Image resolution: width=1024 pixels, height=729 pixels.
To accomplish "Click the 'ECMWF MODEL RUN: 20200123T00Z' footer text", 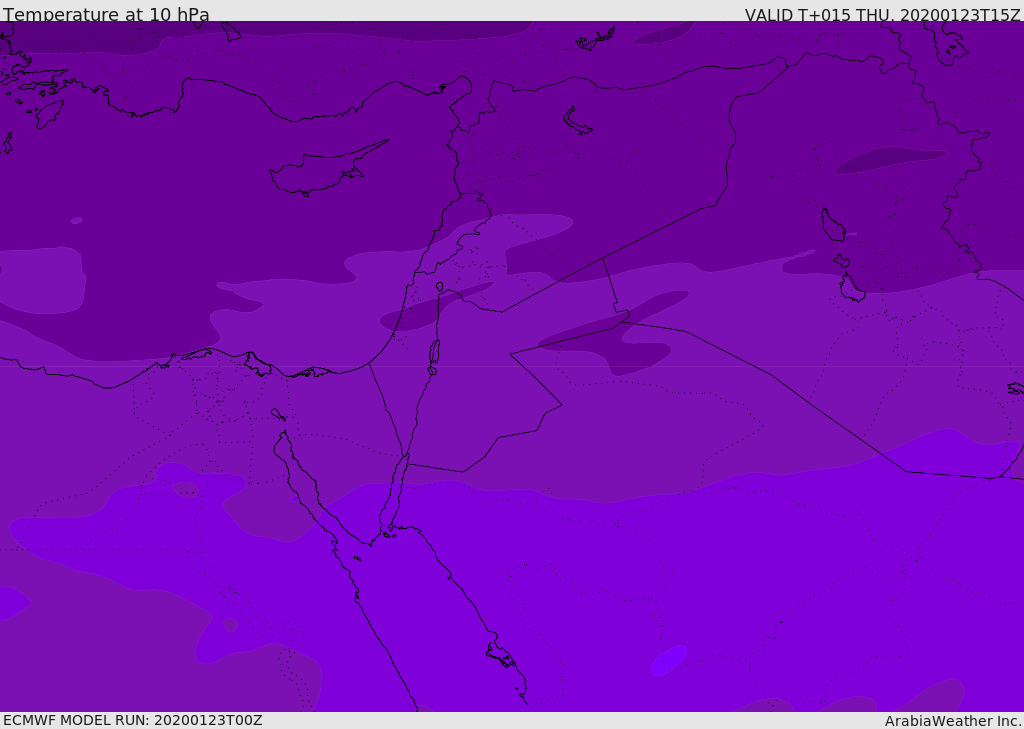I will 133,720.
